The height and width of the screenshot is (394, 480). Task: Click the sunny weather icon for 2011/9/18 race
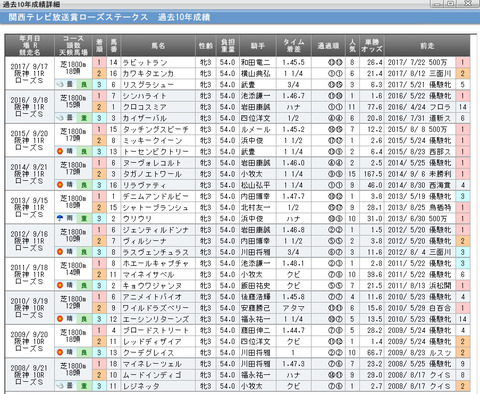tap(60, 286)
